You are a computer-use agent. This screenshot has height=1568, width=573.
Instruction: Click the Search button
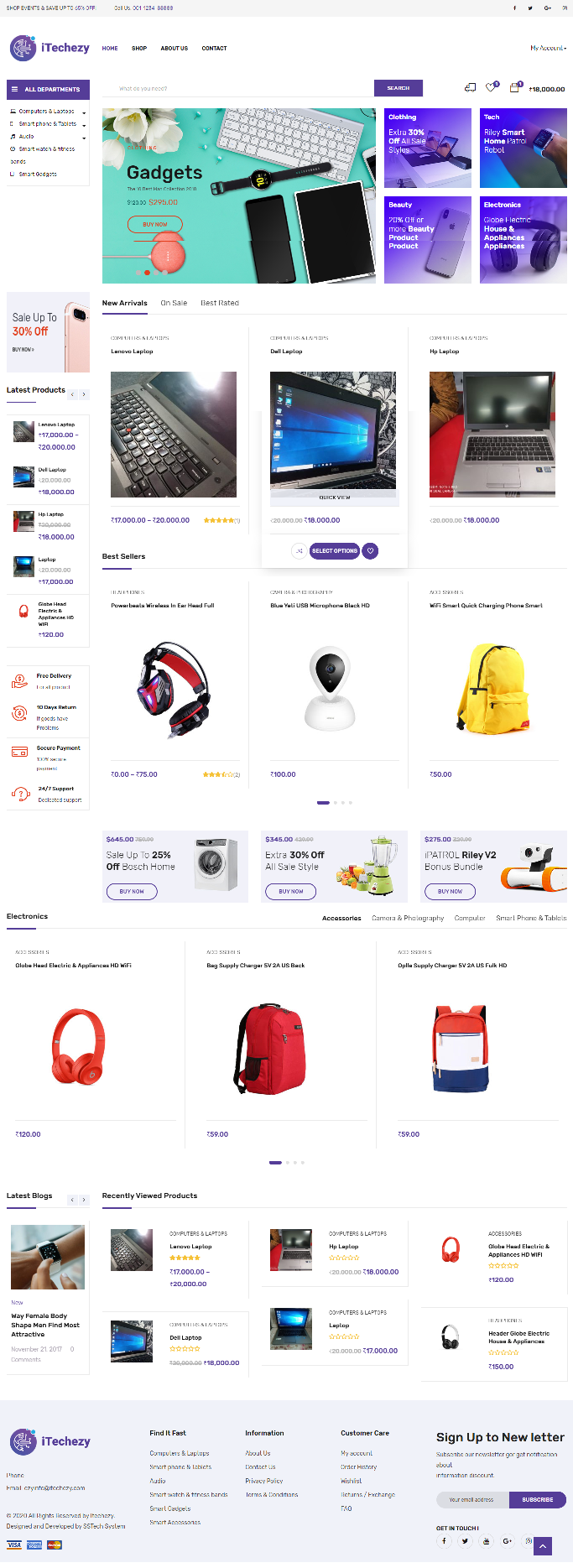pos(398,88)
